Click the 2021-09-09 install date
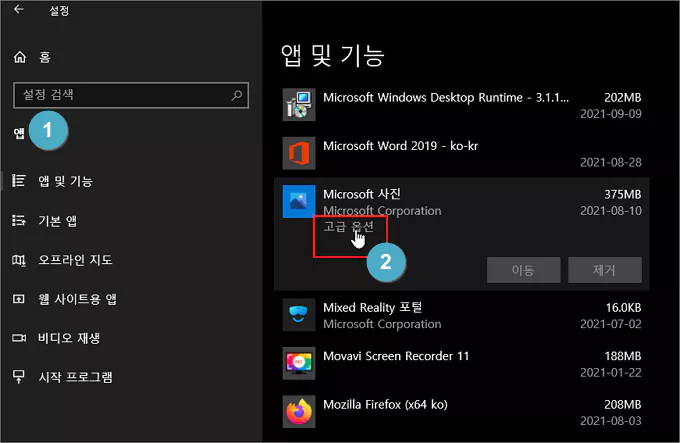680x443 pixels. pyautogui.click(x=611, y=114)
